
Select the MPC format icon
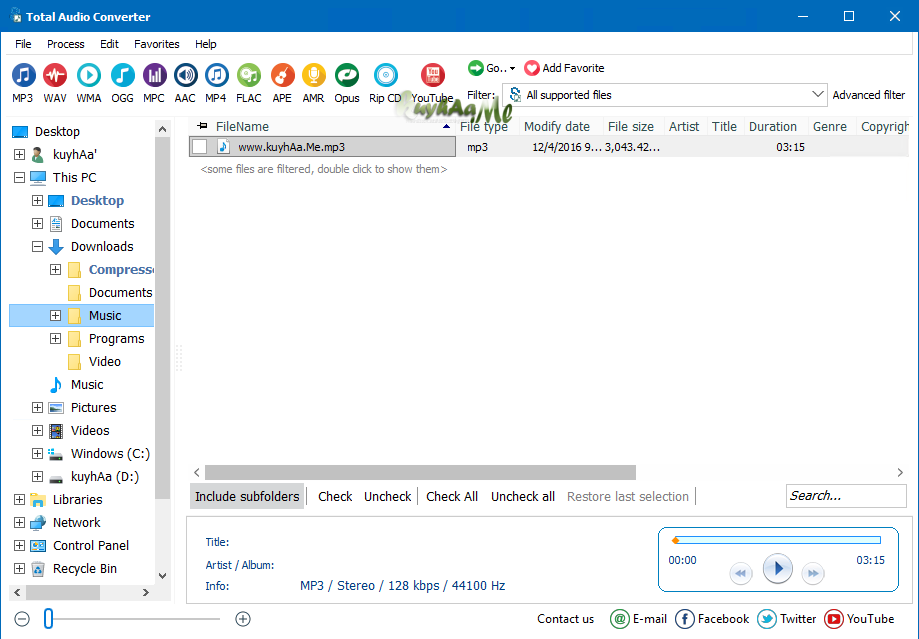[154, 76]
